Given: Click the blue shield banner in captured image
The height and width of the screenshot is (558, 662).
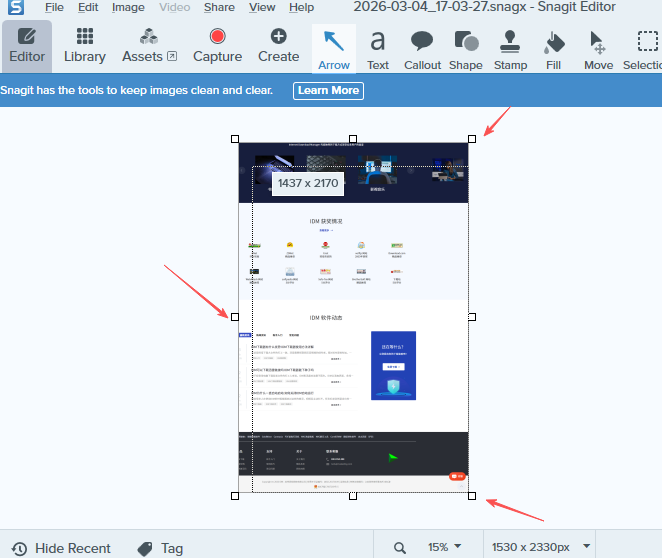Looking at the screenshot, I should tap(393, 366).
